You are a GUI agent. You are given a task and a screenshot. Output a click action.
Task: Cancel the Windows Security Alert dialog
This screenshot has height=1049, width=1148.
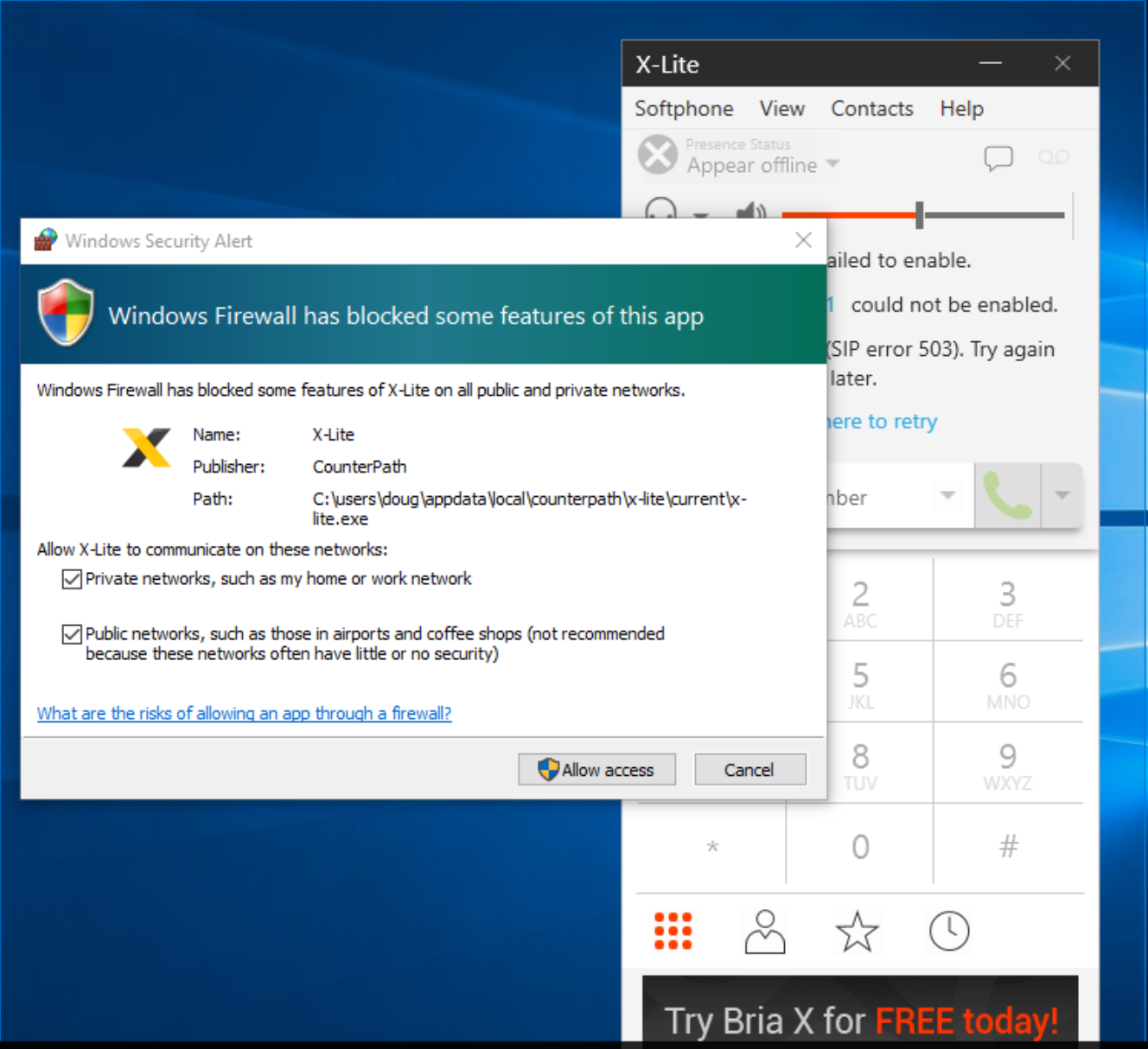[x=749, y=769]
